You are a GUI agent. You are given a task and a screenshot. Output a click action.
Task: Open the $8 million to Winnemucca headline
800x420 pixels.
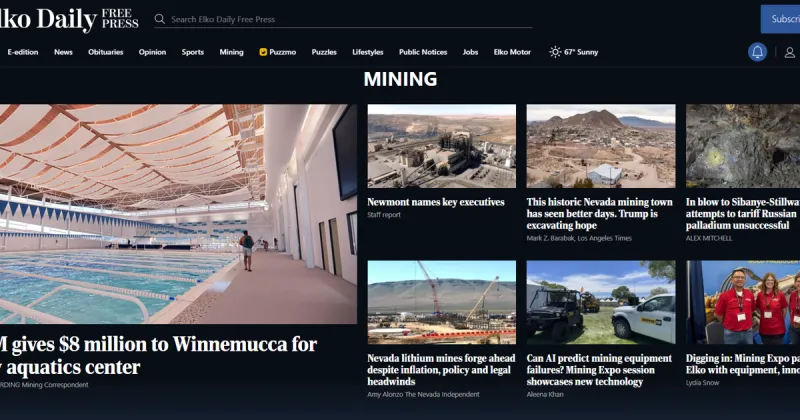point(158,356)
